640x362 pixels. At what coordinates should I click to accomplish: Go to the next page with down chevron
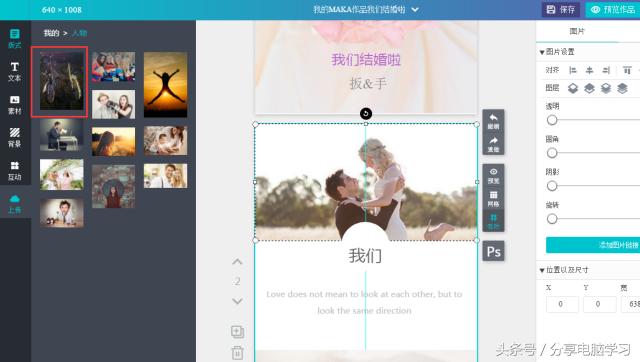[x=237, y=301]
